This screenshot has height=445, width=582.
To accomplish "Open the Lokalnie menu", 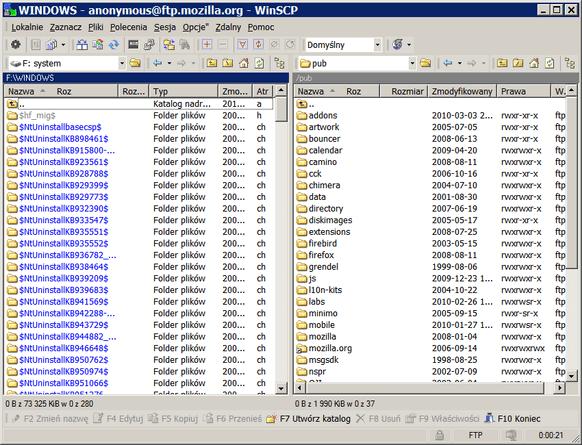I will 27,27.
